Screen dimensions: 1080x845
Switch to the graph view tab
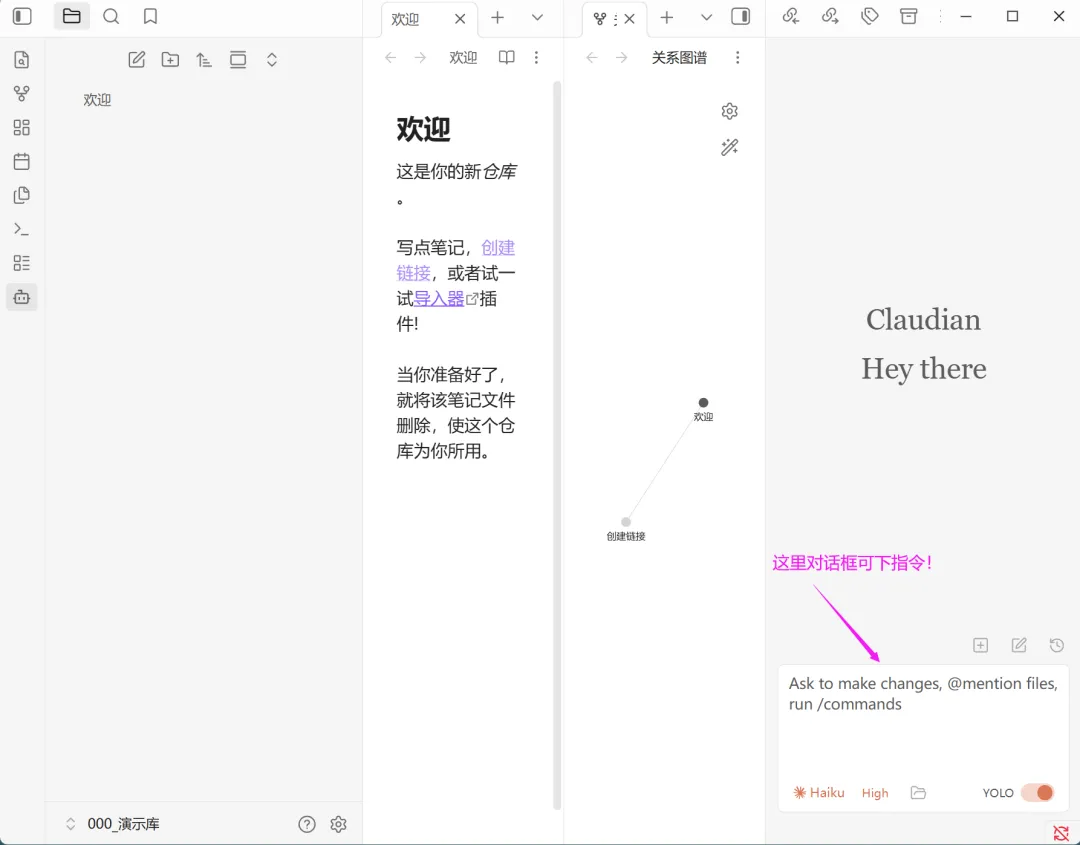601,19
